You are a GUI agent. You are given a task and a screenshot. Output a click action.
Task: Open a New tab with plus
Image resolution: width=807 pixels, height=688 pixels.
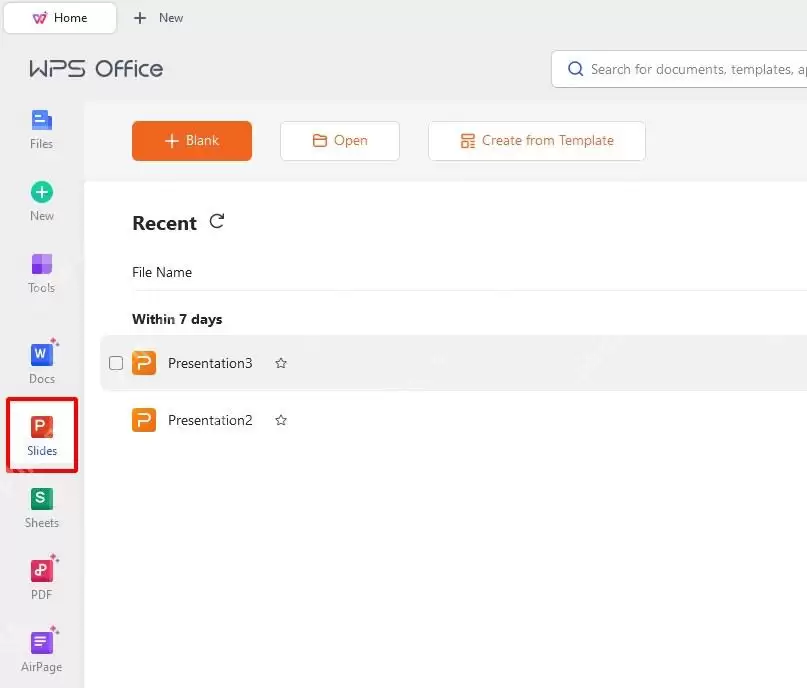click(158, 18)
